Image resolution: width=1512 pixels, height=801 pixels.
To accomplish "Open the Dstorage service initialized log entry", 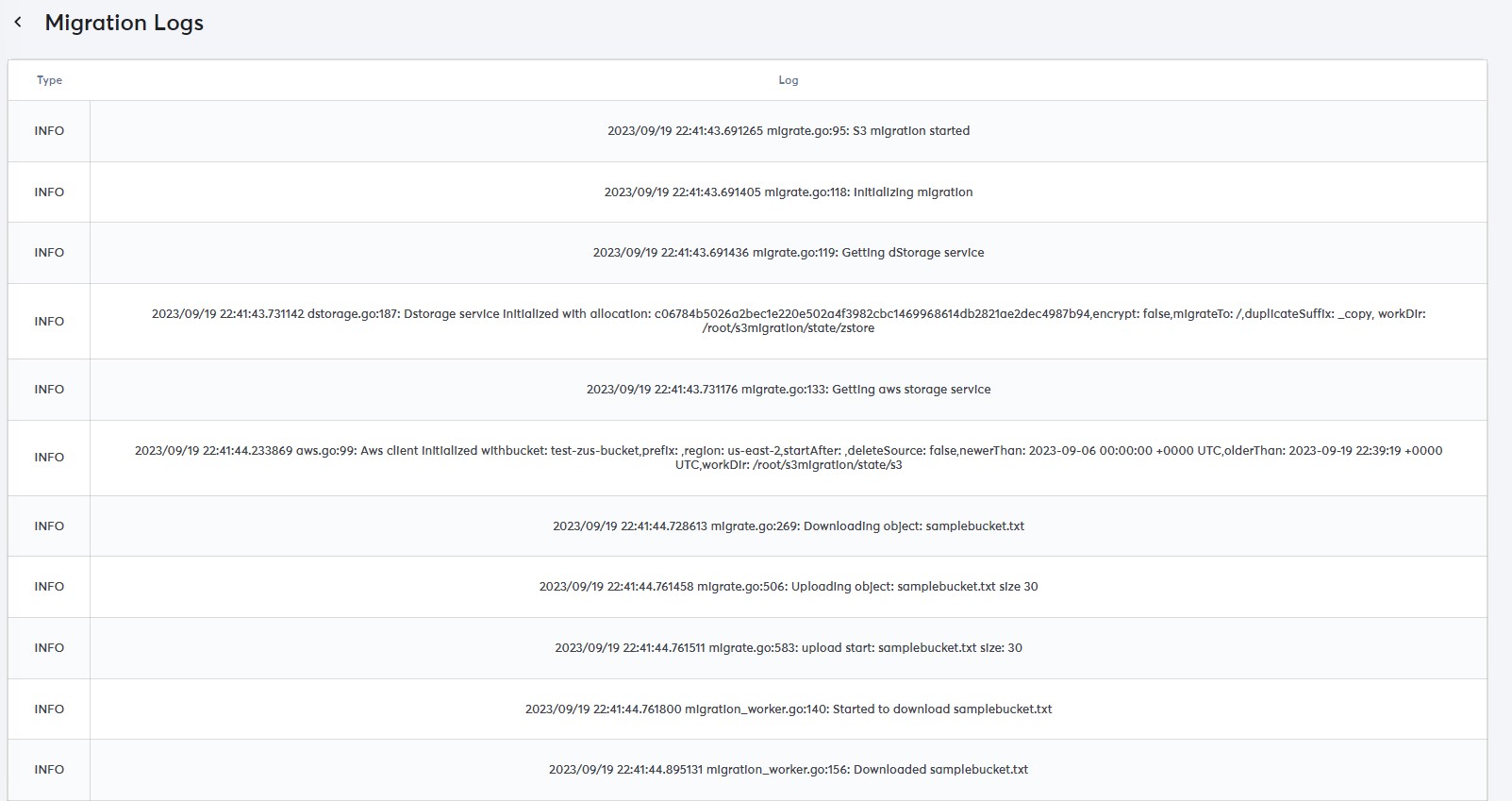I will click(788, 321).
